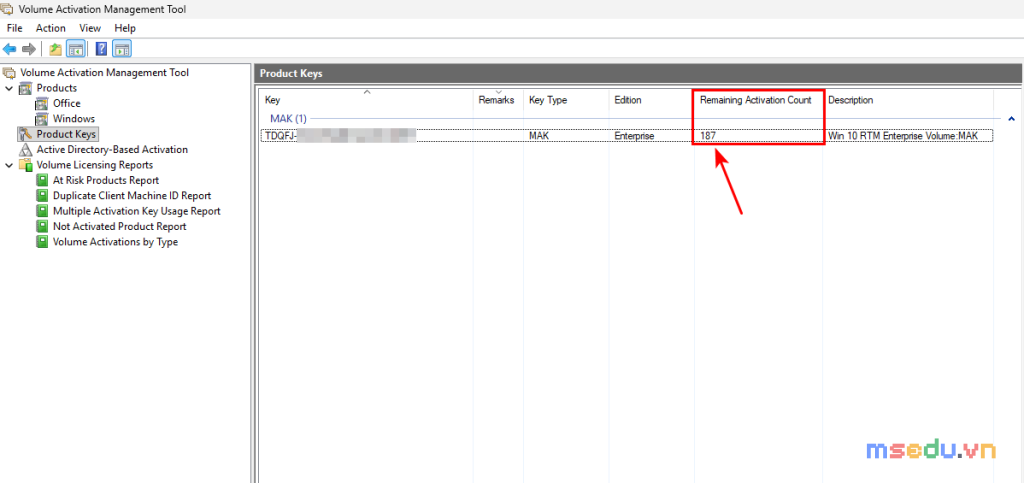This screenshot has width=1024, height=483.
Task: Sort by the Description column header
Action: pyautogui.click(x=908, y=100)
